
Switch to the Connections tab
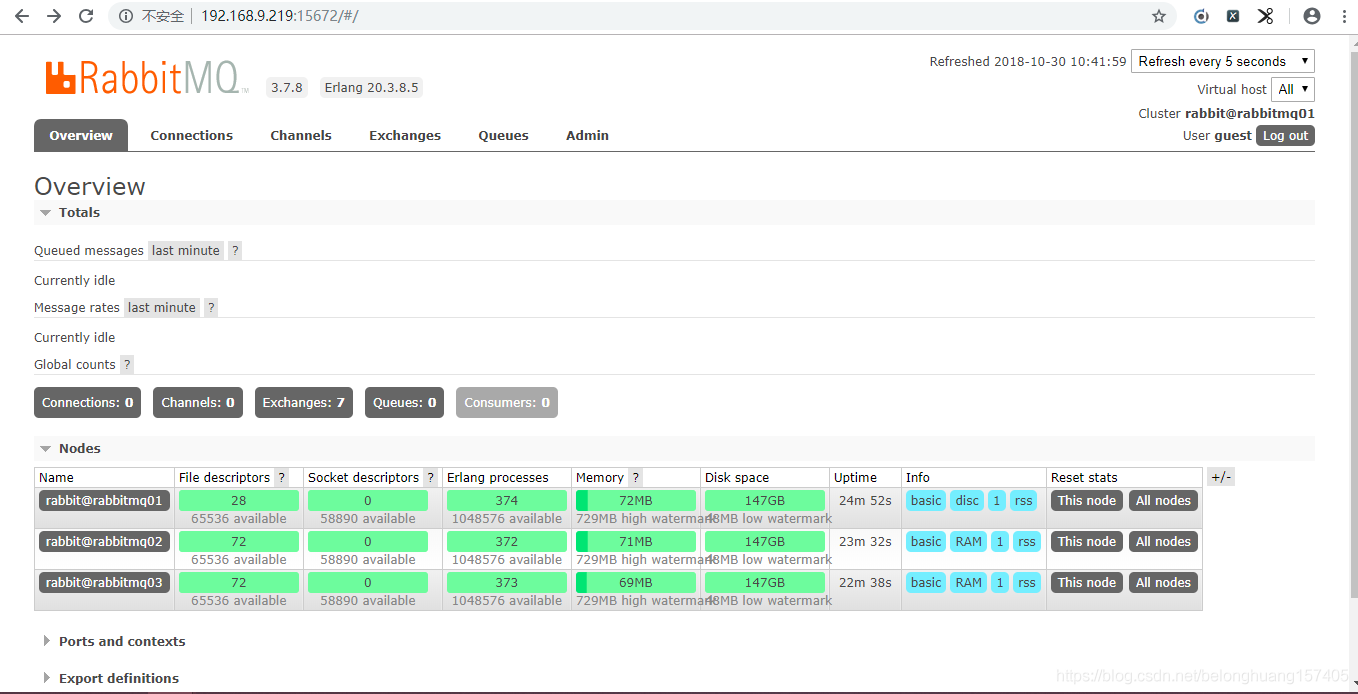tap(192, 135)
